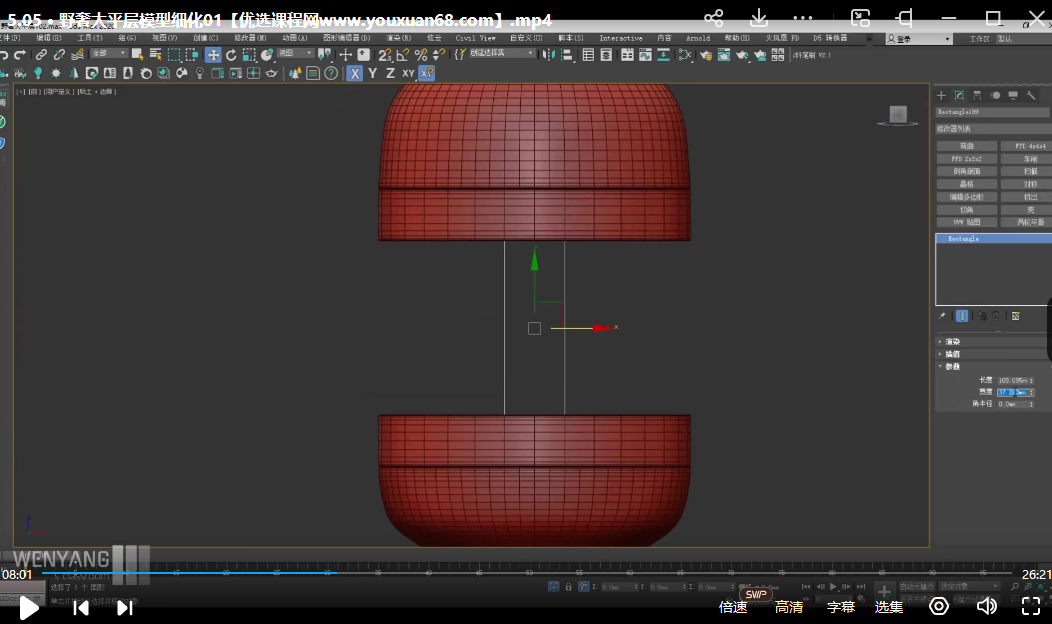Click the 编辑多边形 modifier button

966,197
